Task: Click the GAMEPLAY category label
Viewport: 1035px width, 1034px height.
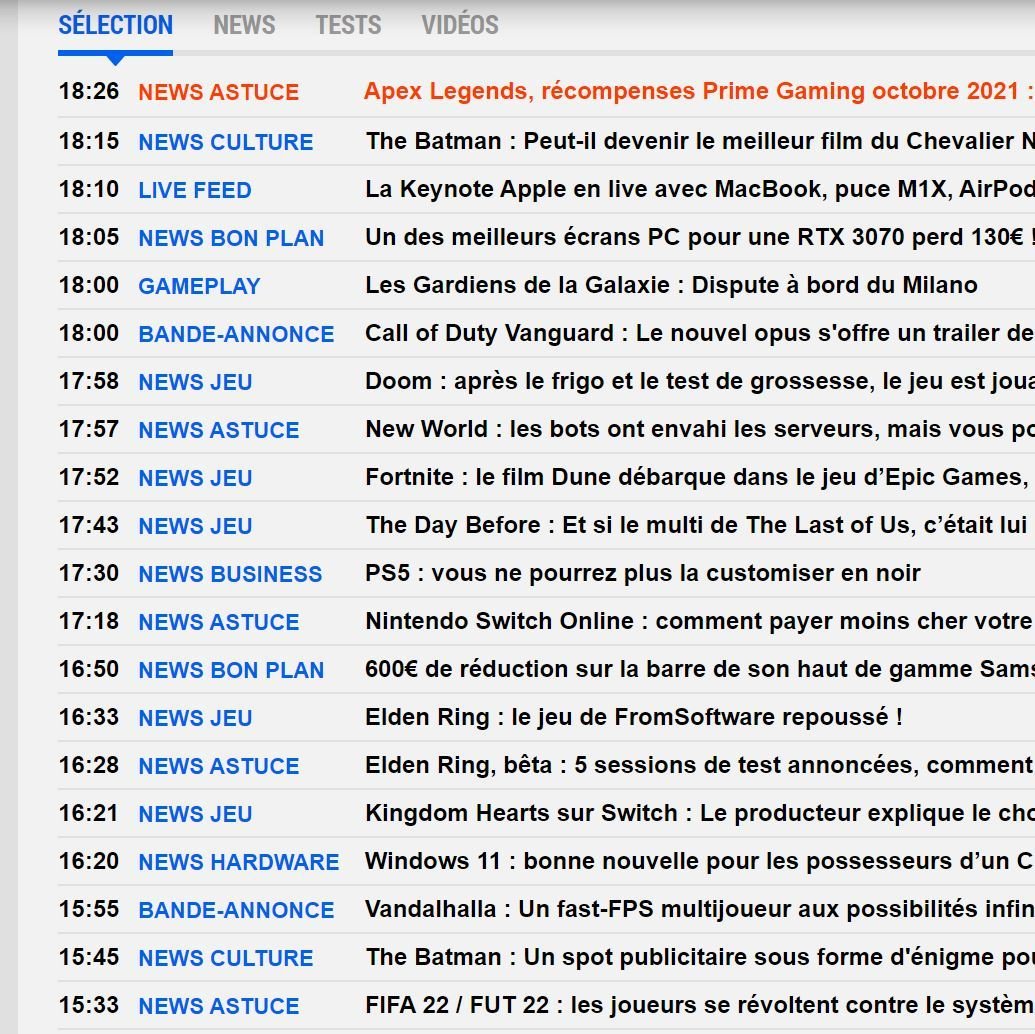Action: tap(199, 286)
